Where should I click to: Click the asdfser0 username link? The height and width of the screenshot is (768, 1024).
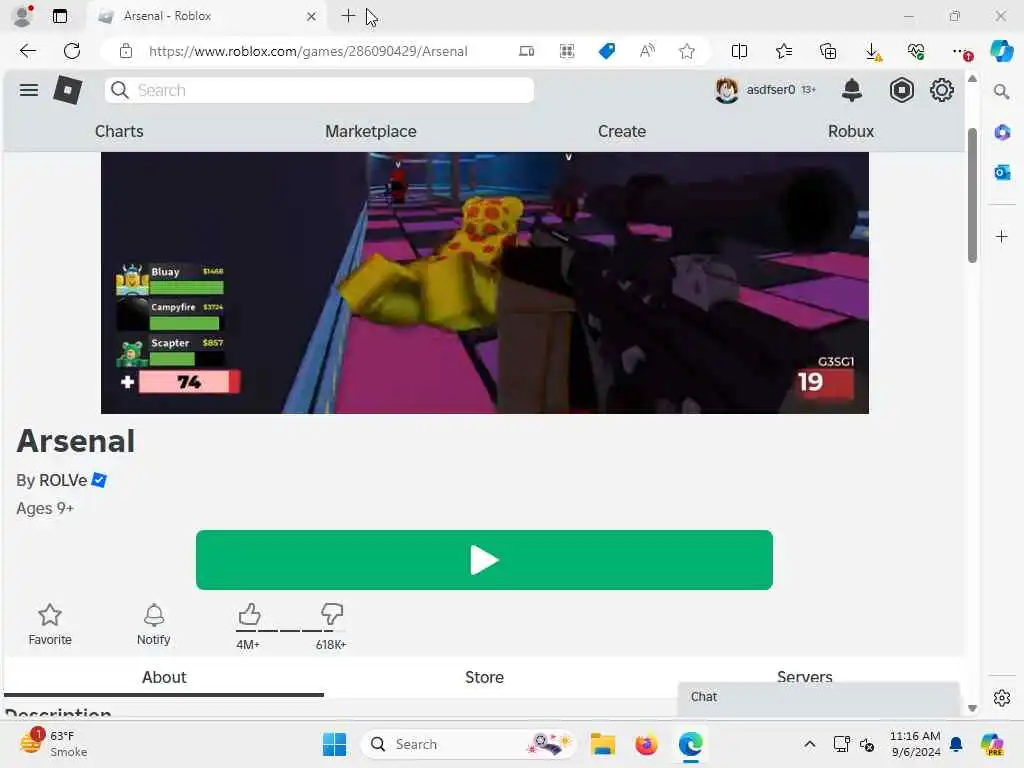771,89
